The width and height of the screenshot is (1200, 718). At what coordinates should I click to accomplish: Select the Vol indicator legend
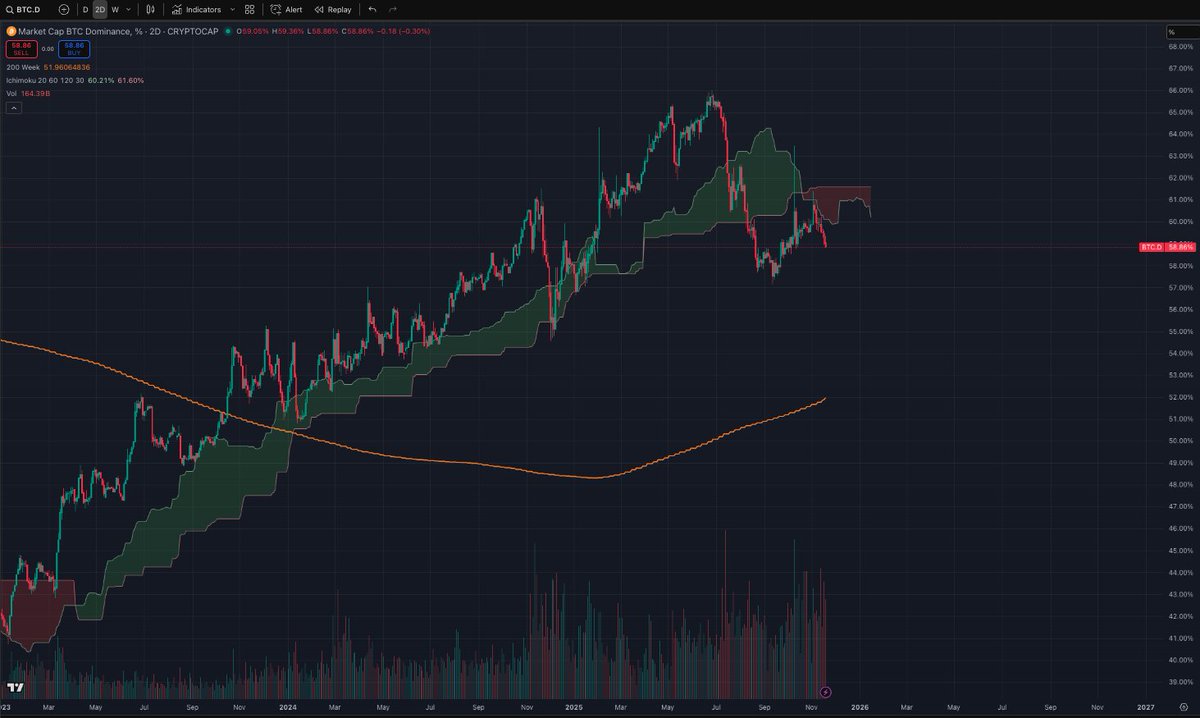(x=12, y=93)
